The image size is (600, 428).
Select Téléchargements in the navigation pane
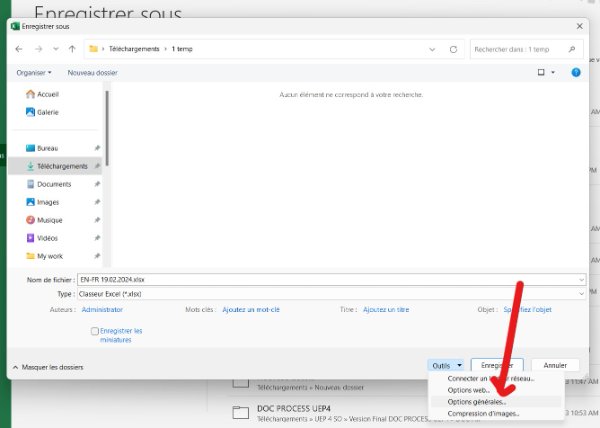tap(55, 166)
